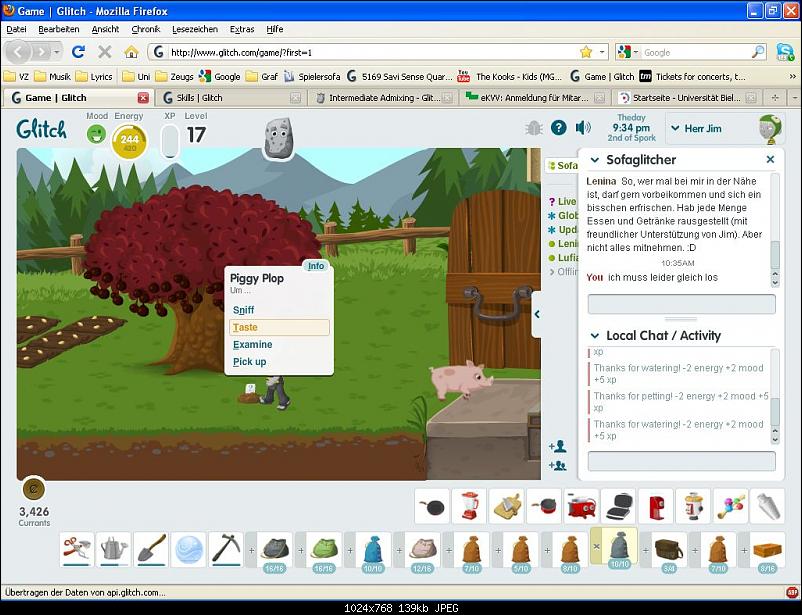Select the shovel tool in inventory
The image size is (802, 615).
(151, 548)
